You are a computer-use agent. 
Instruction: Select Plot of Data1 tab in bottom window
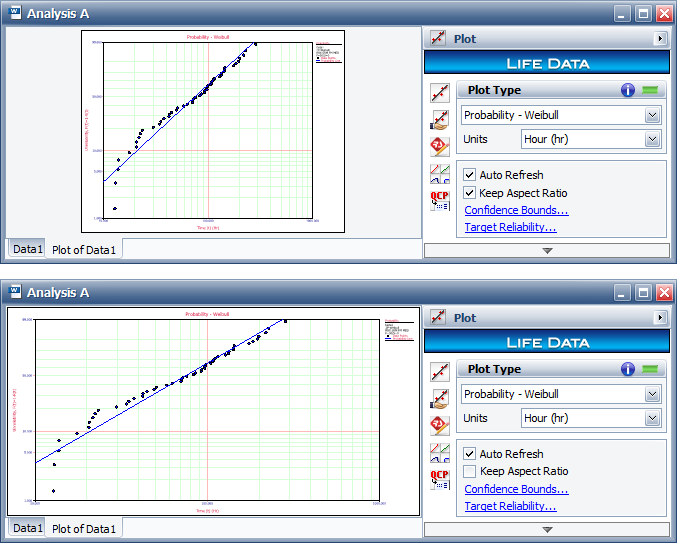(x=84, y=528)
